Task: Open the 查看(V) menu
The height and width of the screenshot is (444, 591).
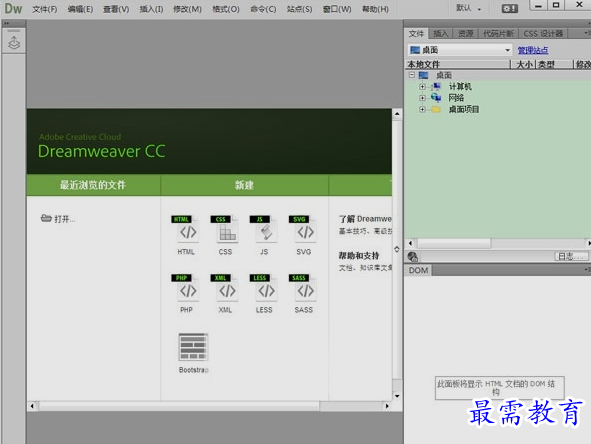Action: [116, 9]
